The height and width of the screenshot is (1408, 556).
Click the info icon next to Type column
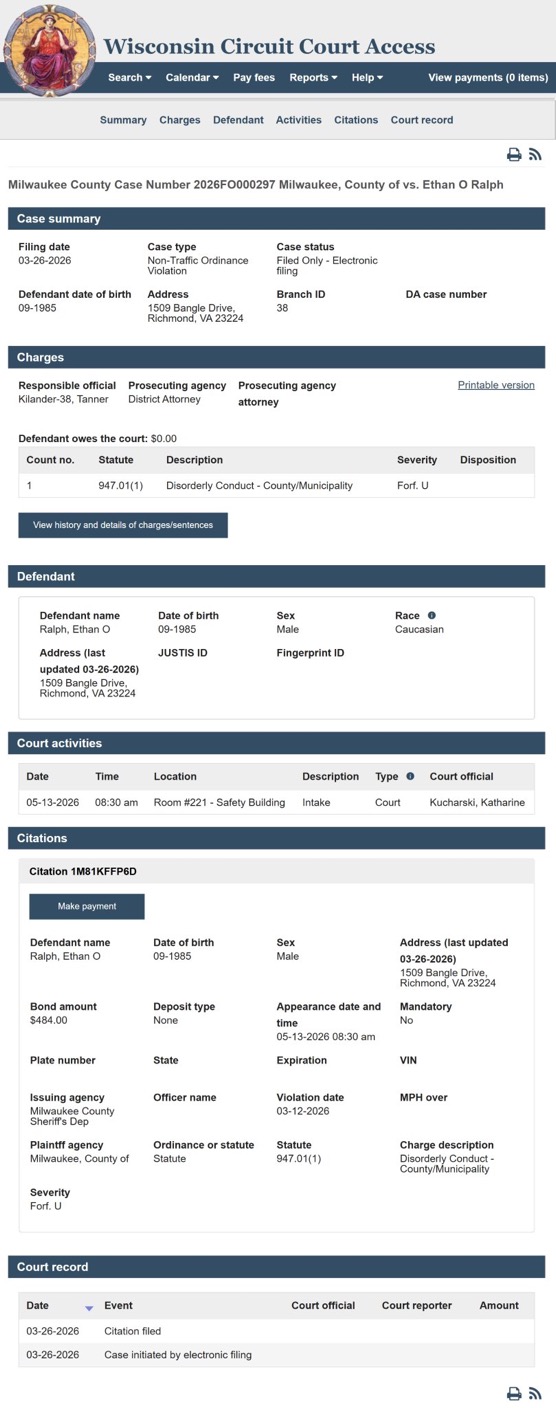409,776
